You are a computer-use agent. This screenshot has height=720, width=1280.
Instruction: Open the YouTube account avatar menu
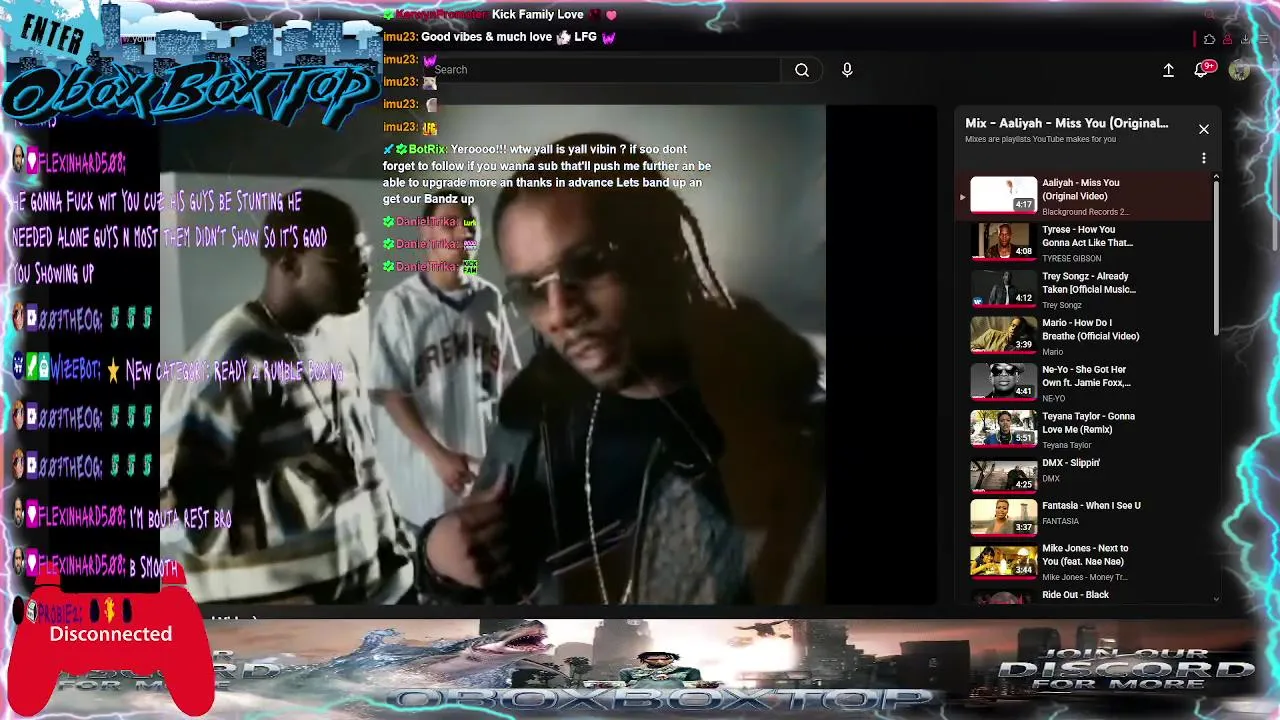[x=1239, y=70]
